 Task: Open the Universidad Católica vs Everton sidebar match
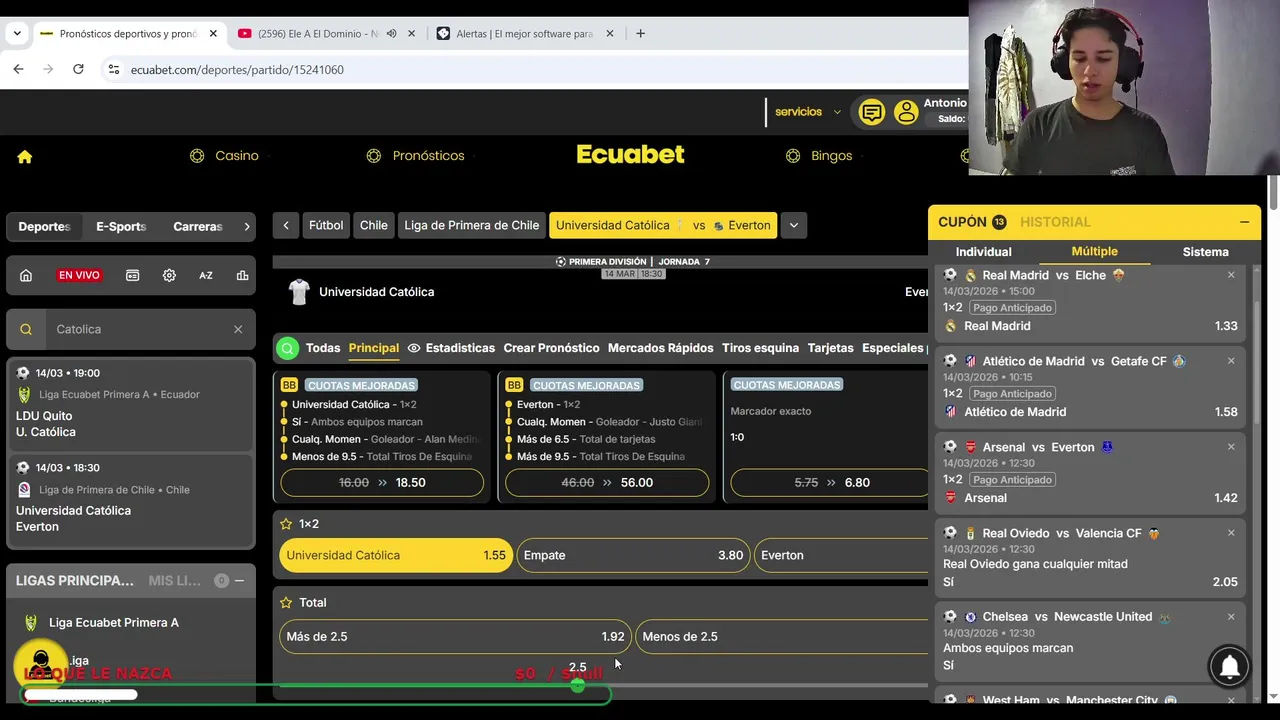coord(131,498)
